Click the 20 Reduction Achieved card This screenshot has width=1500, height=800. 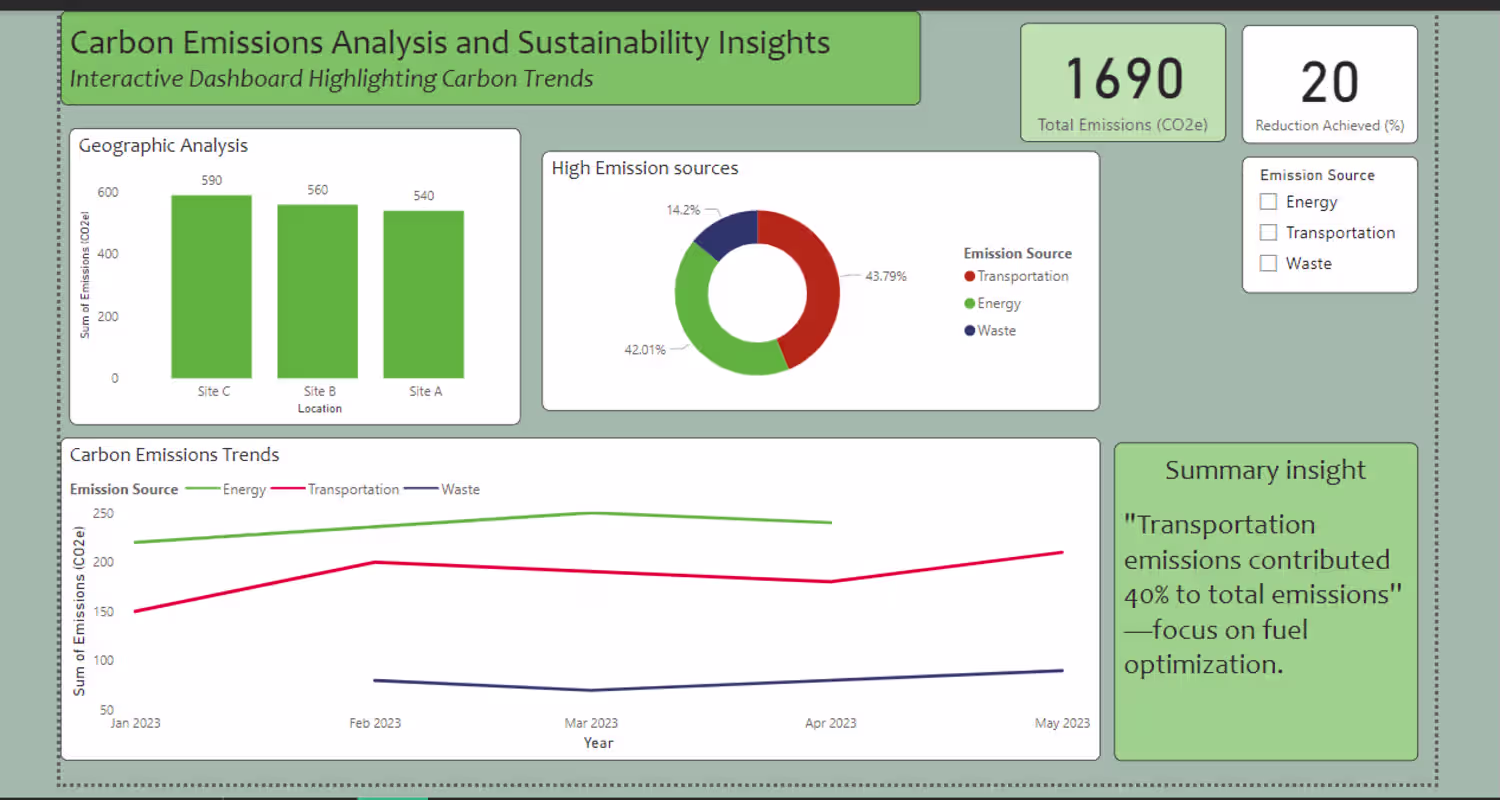pos(1330,84)
